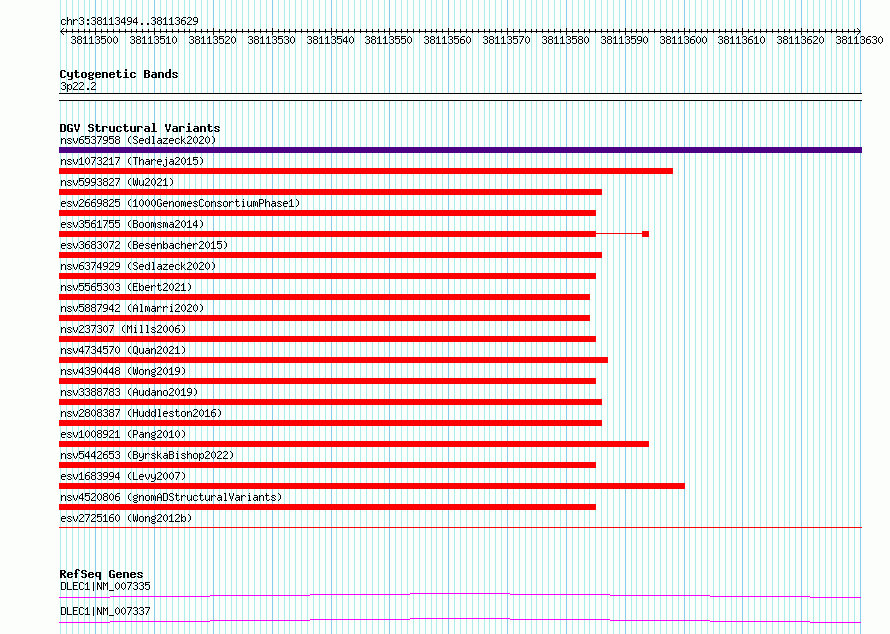Image resolution: width=890 pixels, height=634 pixels.
Task: Click the RefSeq Genes track title
Action: [101, 574]
